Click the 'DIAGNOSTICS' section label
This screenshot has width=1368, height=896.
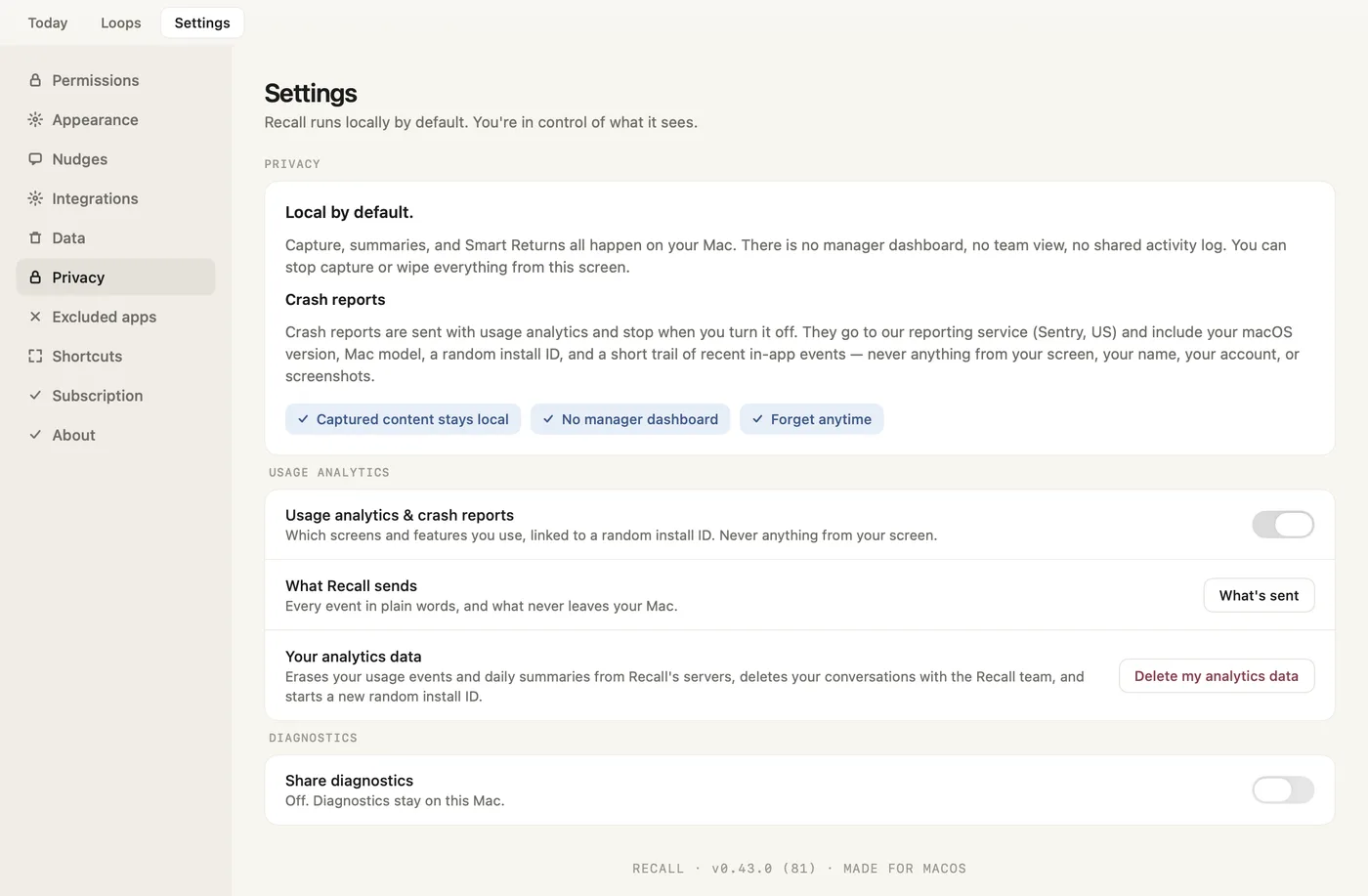click(x=313, y=738)
